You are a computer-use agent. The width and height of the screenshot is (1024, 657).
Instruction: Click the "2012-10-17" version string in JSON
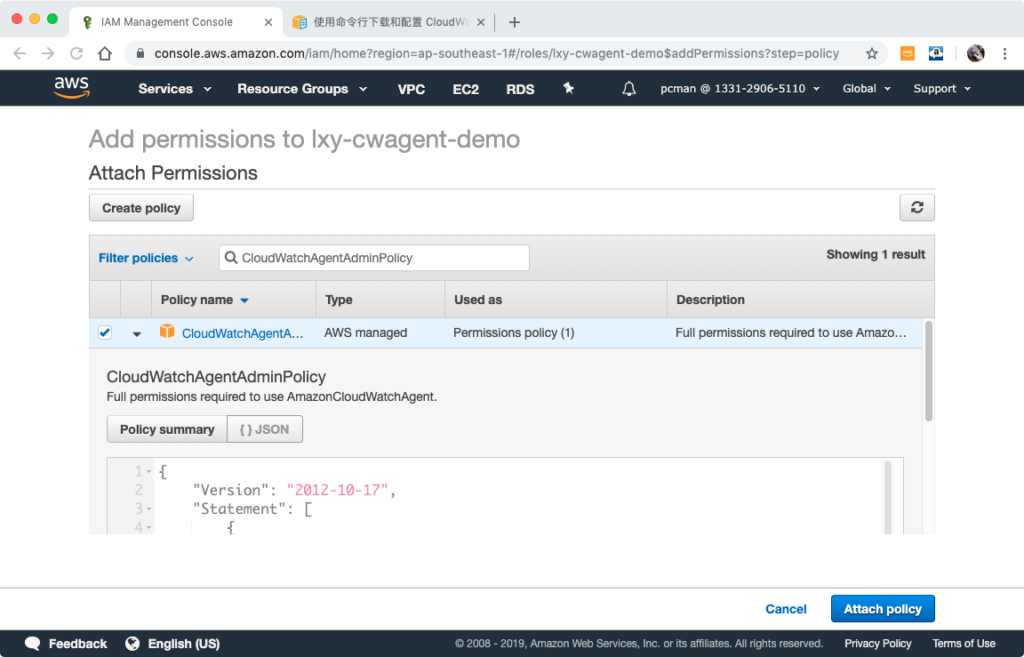pyautogui.click(x=337, y=490)
